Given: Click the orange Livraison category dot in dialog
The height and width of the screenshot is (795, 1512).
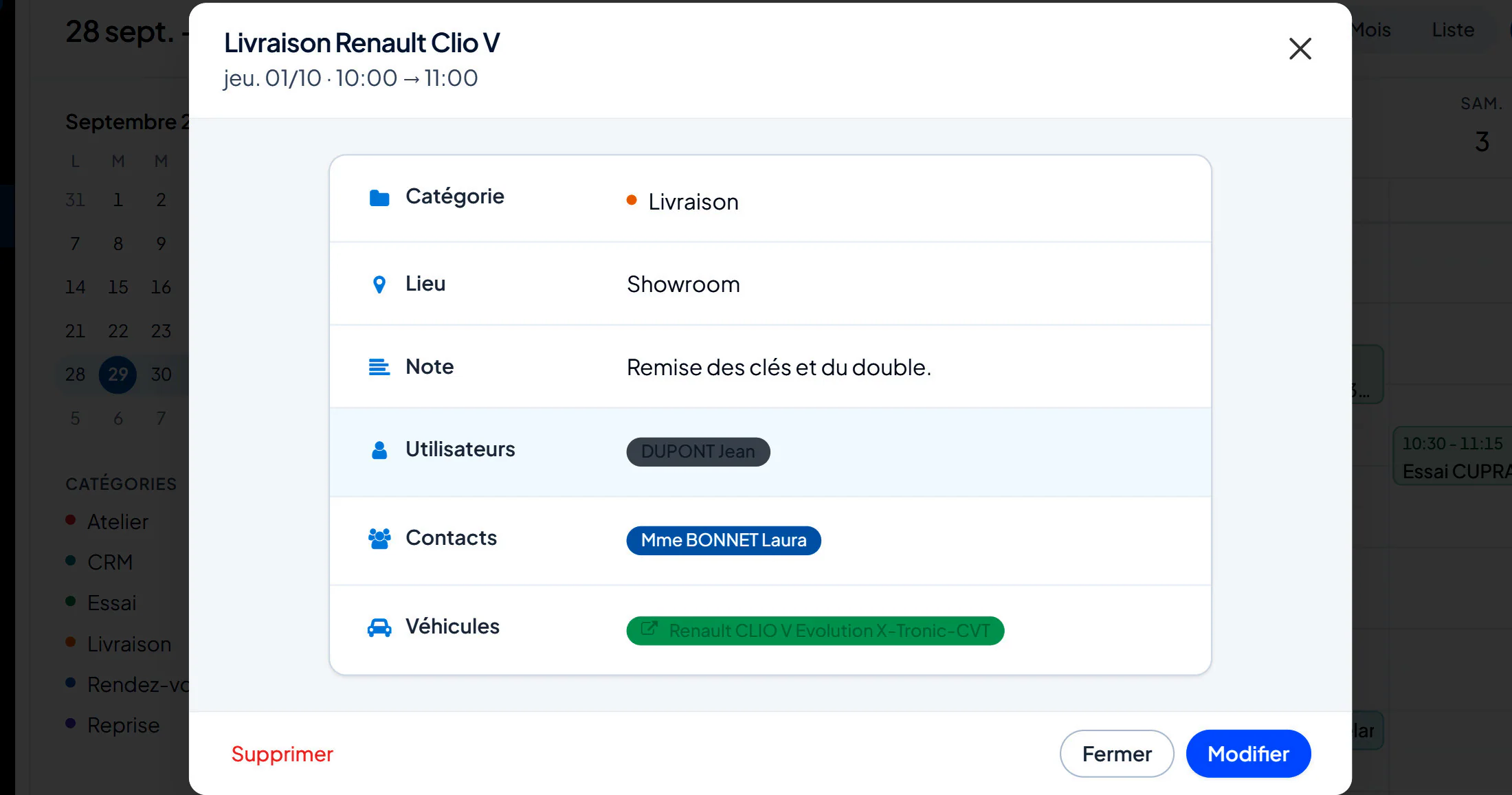Looking at the screenshot, I should pos(632,200).
